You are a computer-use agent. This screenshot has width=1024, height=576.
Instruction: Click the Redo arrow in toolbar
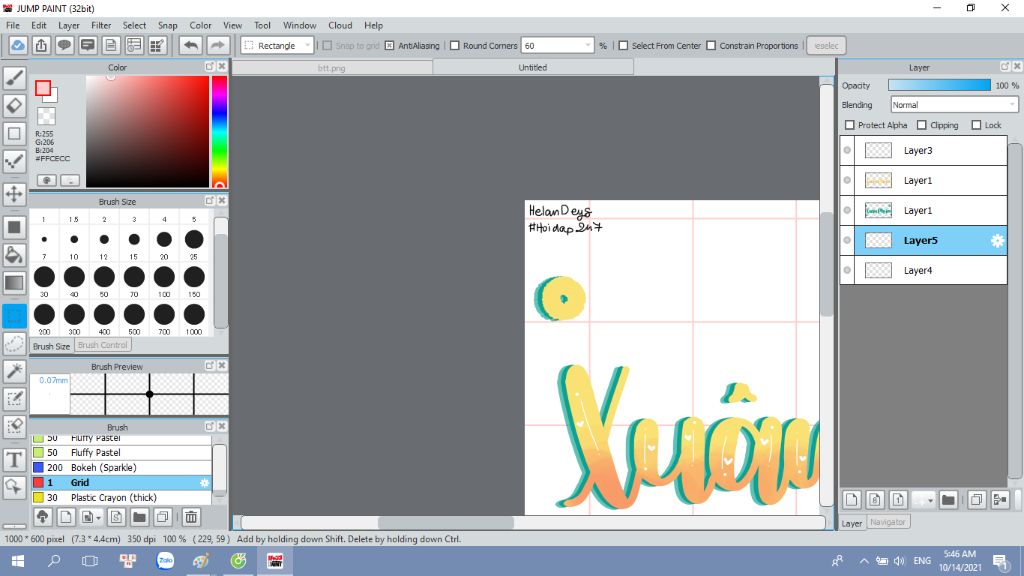(217, 45)
